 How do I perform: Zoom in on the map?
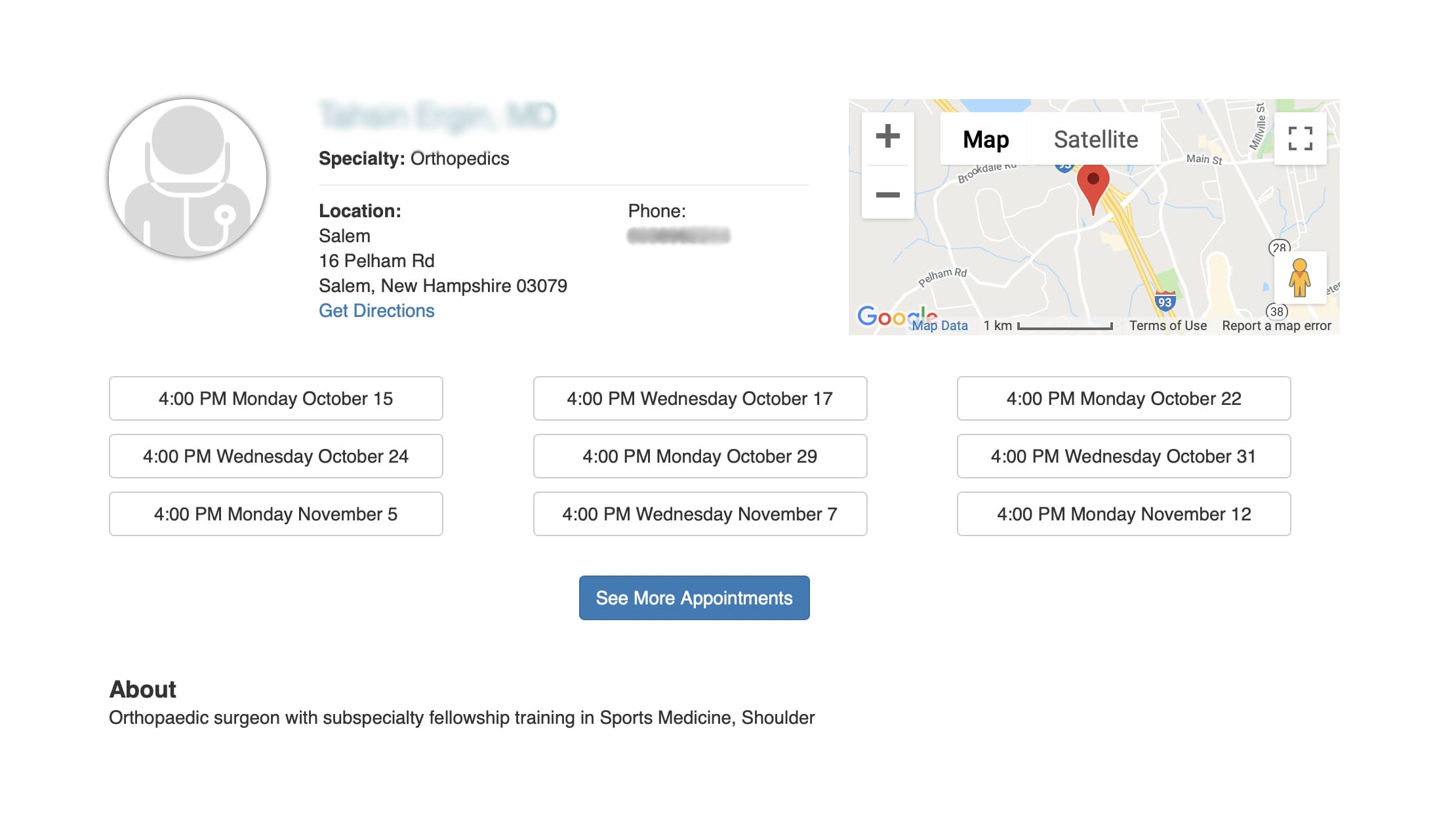click(x=887, y=137)
